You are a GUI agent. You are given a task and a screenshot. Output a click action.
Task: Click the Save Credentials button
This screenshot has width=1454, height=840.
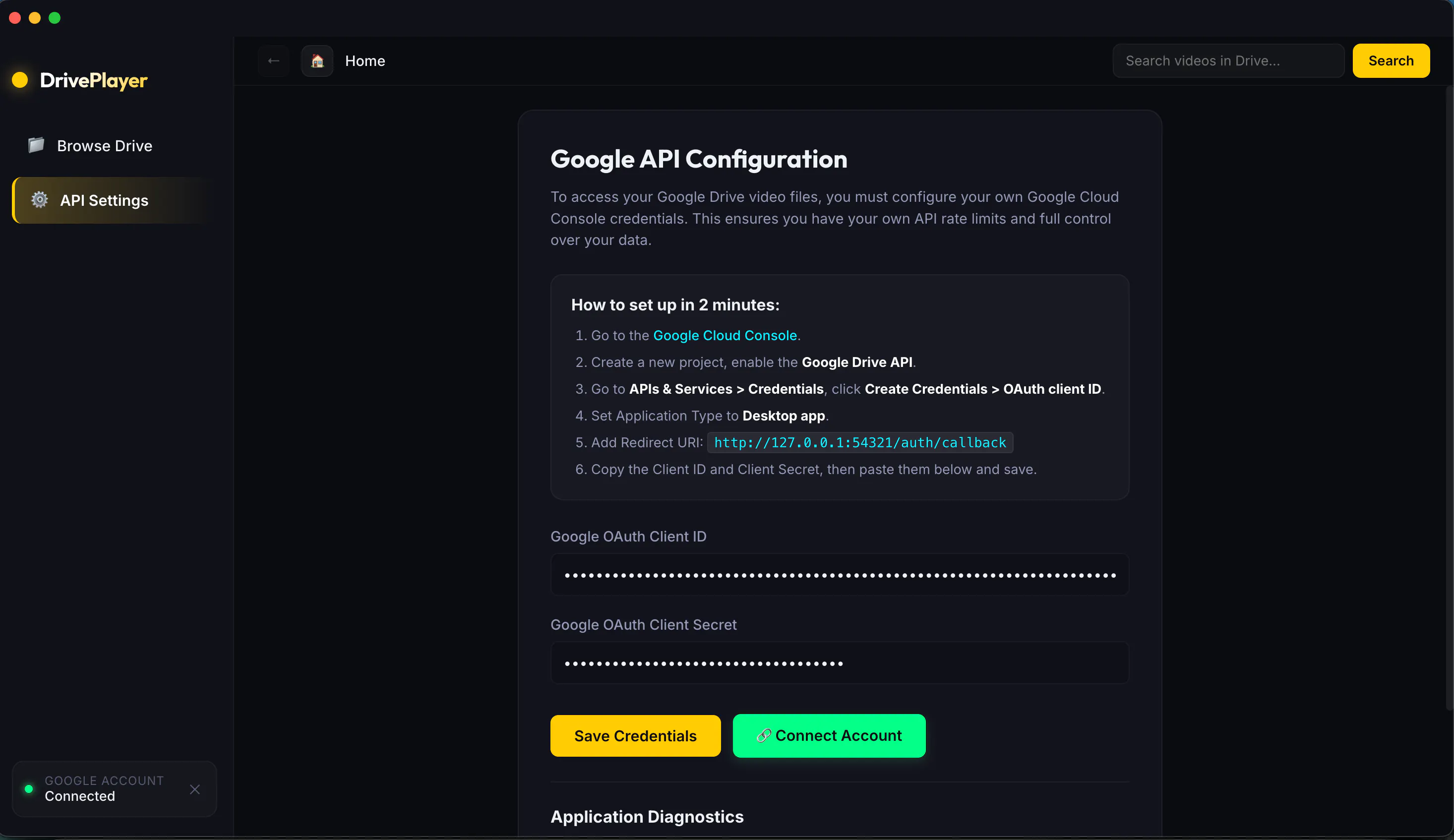(x=635, y=735)
